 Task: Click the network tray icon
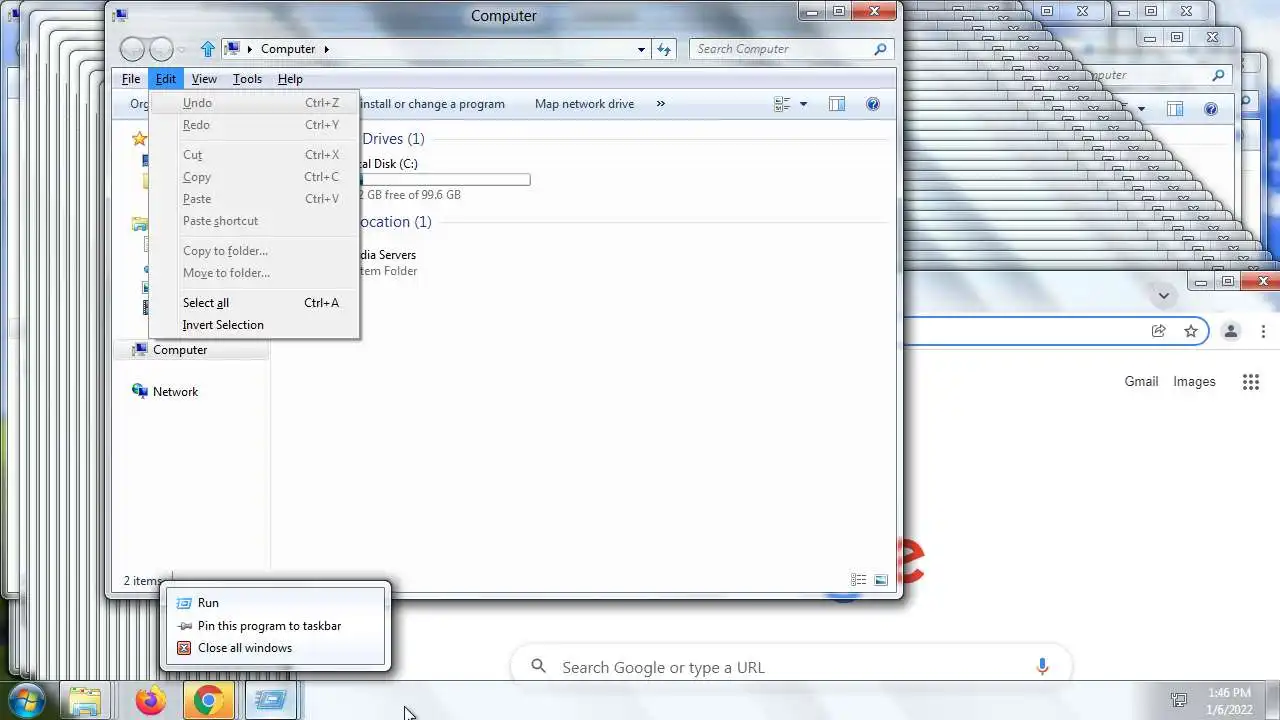[x=1179, y=701]
